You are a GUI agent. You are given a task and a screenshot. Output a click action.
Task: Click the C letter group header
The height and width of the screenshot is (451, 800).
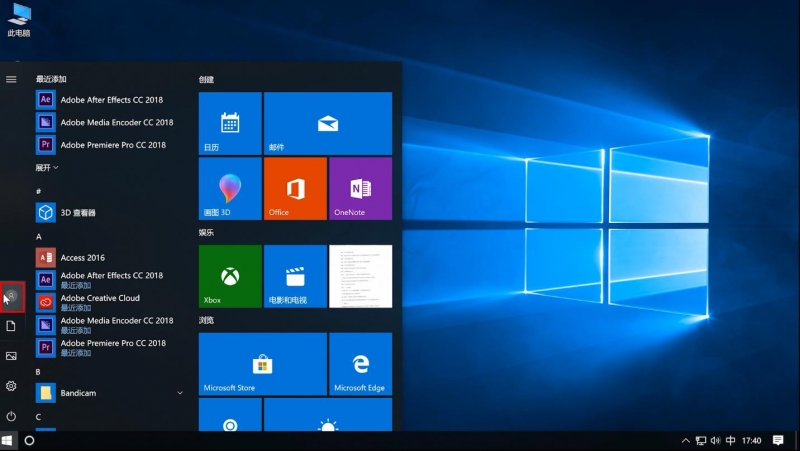(x=38, y=417)
